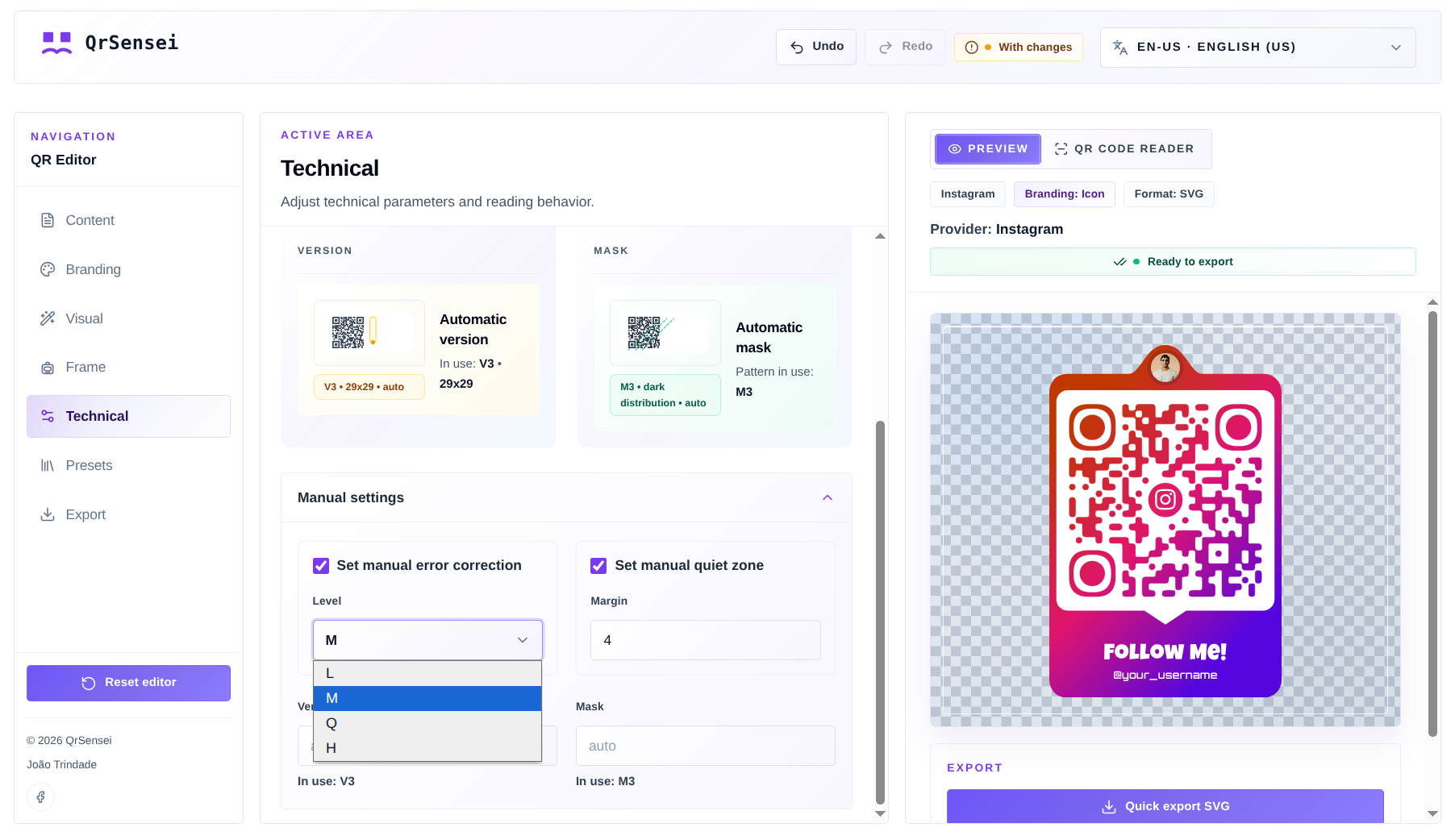The height and width of the screenshot is (840, 1455).
Task: Choose level L from the list
Action: (427, 674)
